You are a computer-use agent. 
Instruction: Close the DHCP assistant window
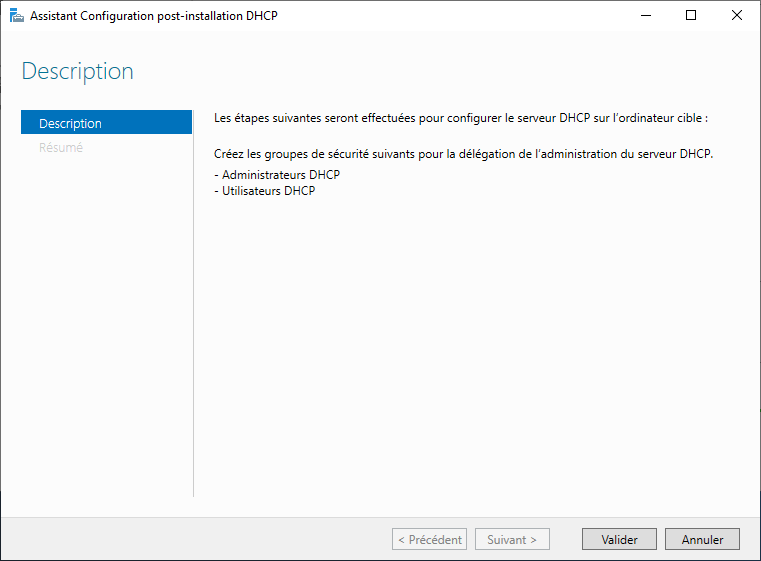click(x=737, y=16)
